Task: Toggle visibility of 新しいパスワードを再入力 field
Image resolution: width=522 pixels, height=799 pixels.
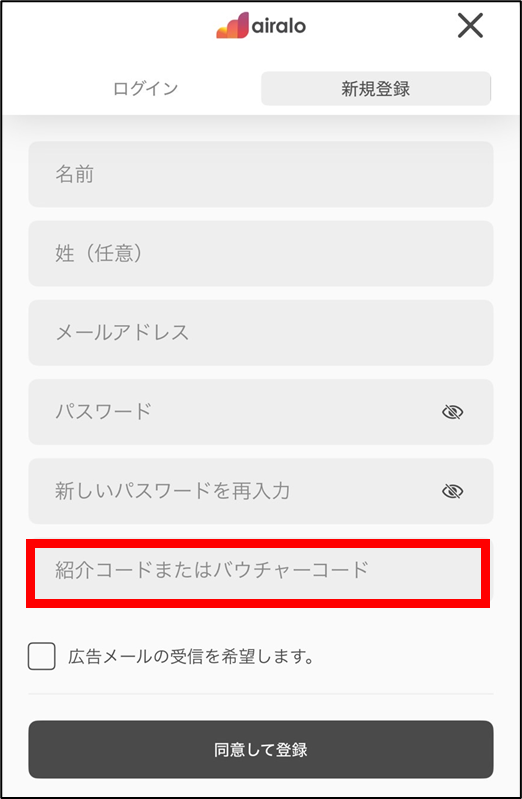Action: tap(452, 491)
